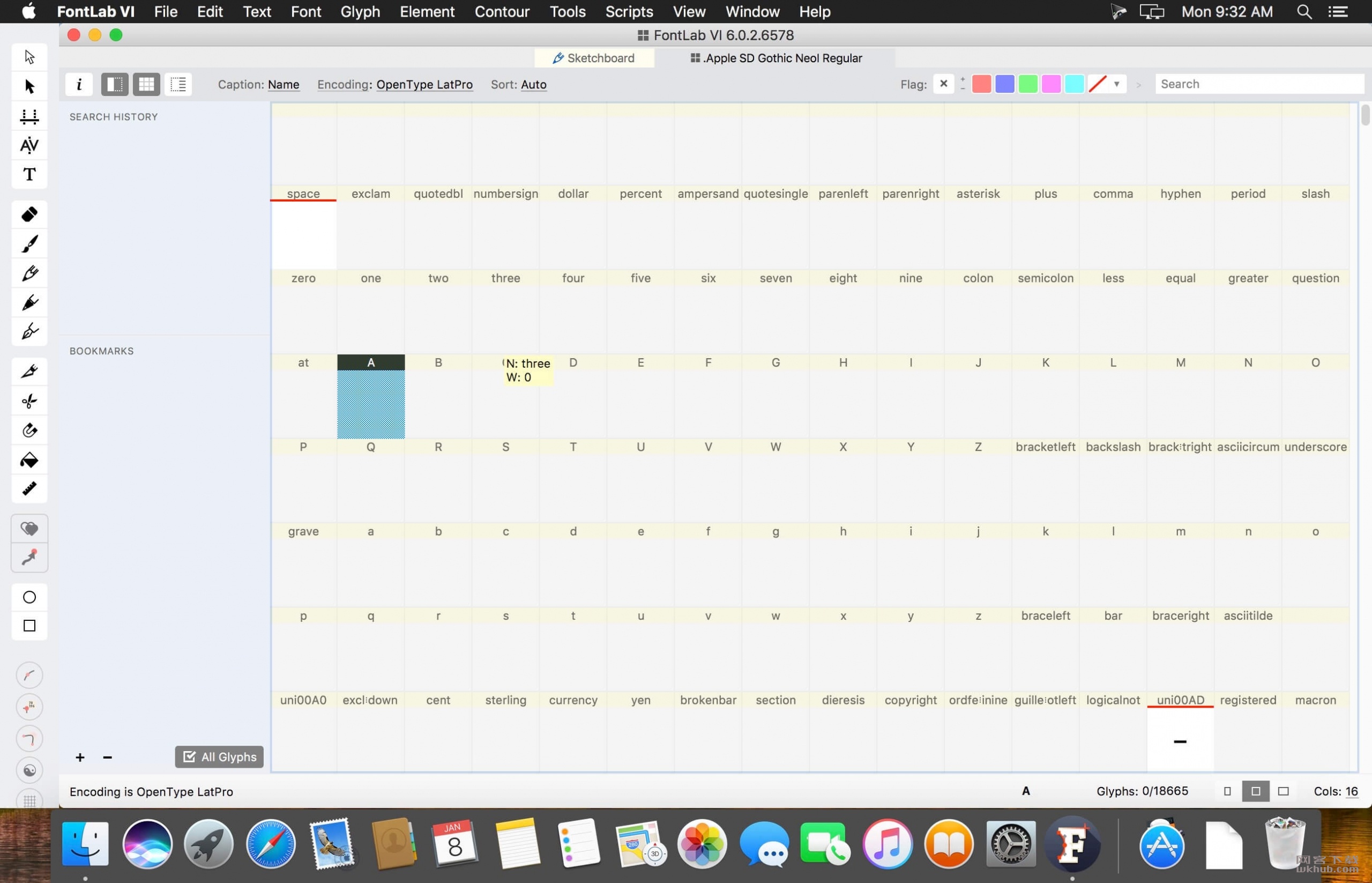This screenshot has width=1372, height=883.
Task: Select the Metrics tool
Action: [29, 116]
